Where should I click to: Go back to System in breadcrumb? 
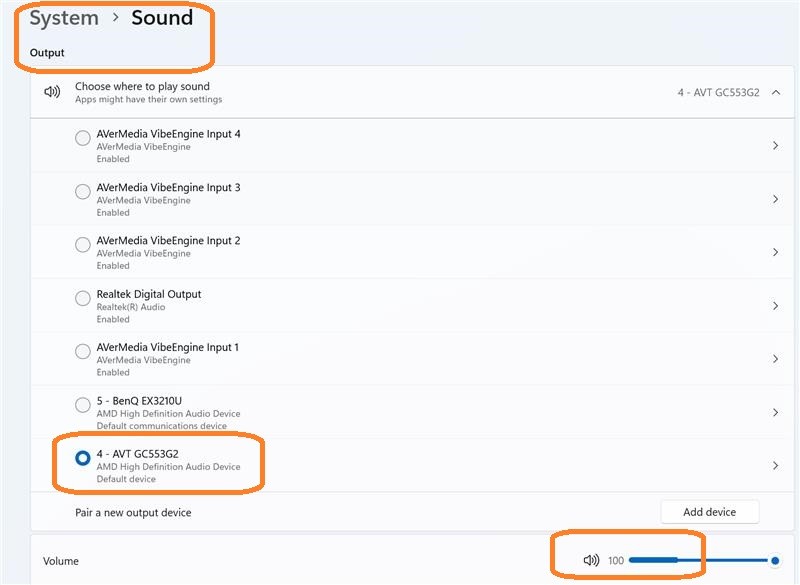click(x=64, y=18)
